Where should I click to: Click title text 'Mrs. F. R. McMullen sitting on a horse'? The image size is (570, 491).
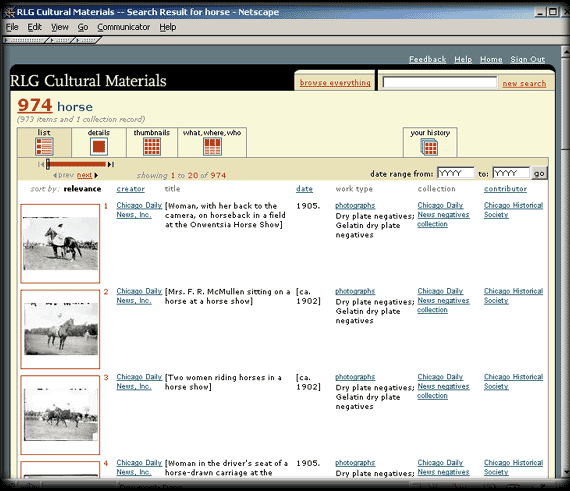click(x=228, y=296)
